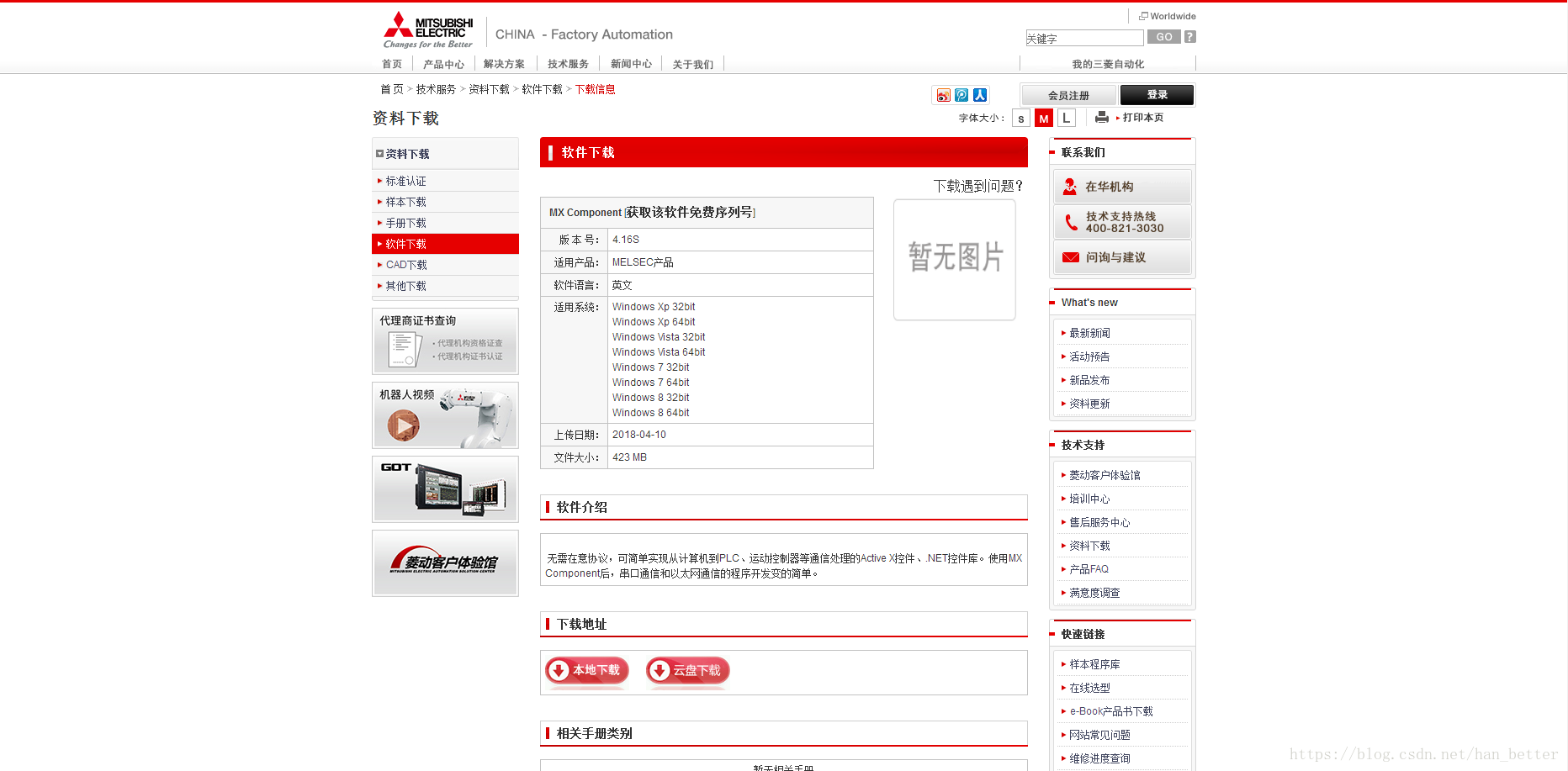Viewport: 1568px width, 771px height.
Task: Open 新闻中心 navigation menu
Action: coord(631,64)
